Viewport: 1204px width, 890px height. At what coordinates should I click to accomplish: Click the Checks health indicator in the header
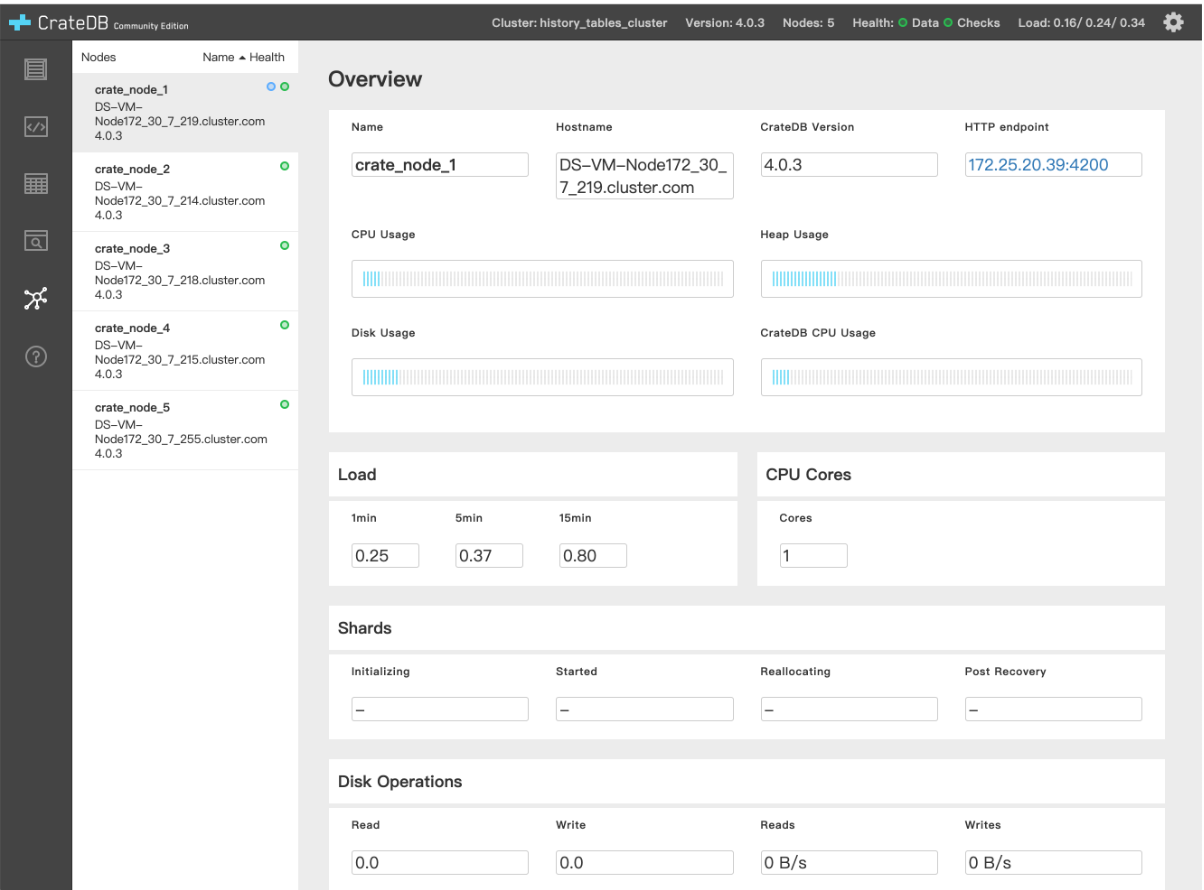click(x=972, y=23)
